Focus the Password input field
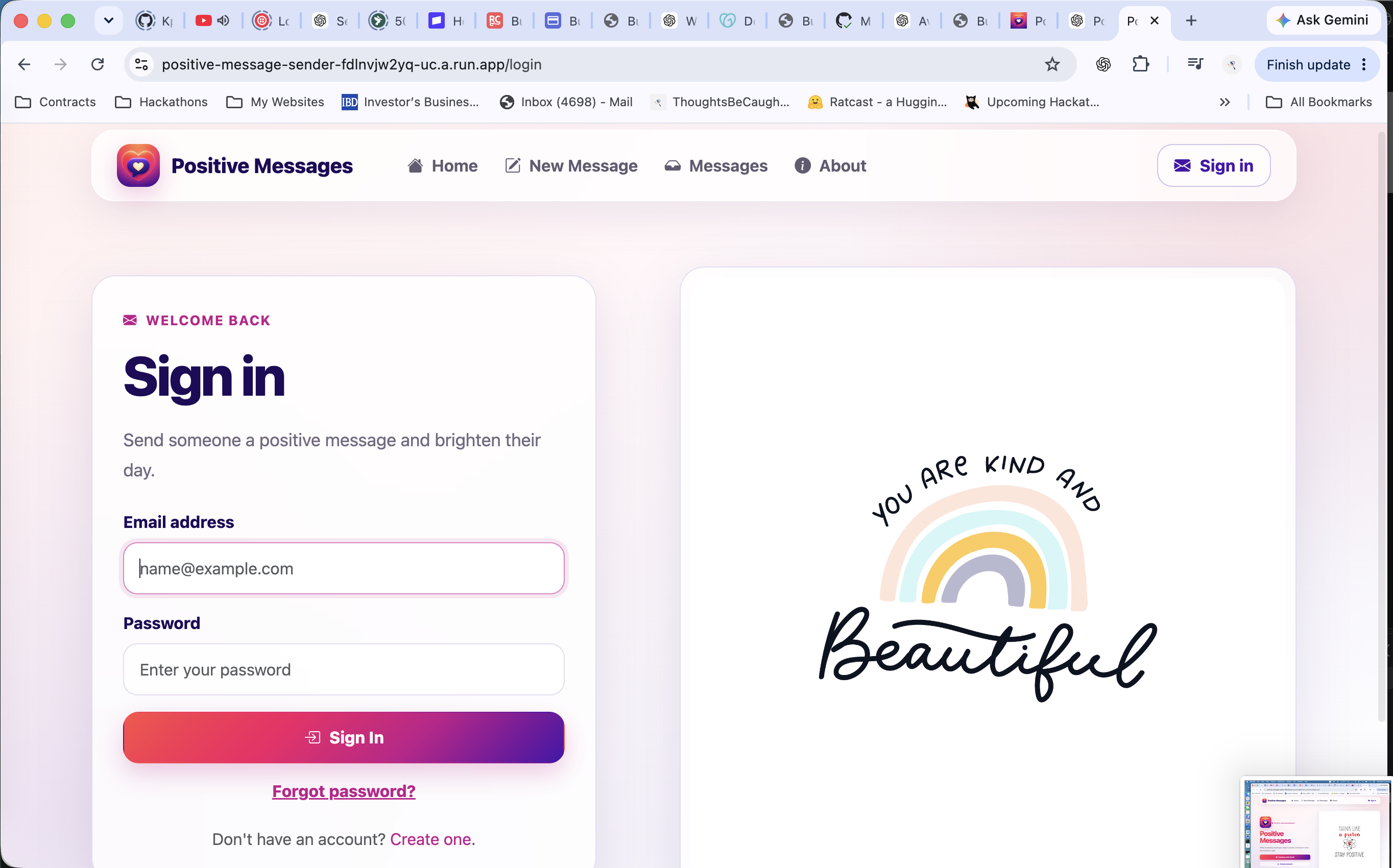 click(x=343, y=669)
